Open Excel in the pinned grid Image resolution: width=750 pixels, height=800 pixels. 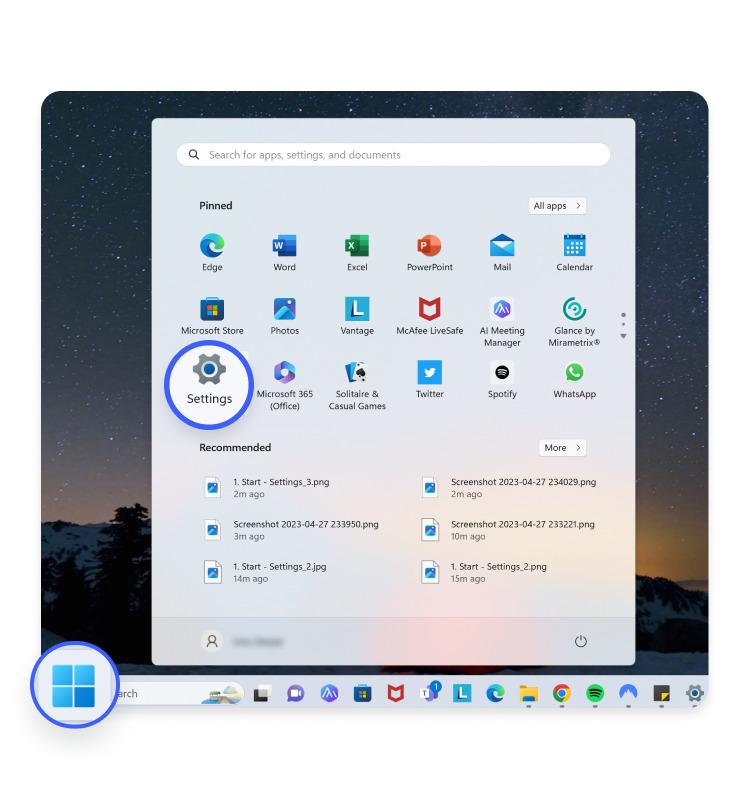(x=357, y=253)
